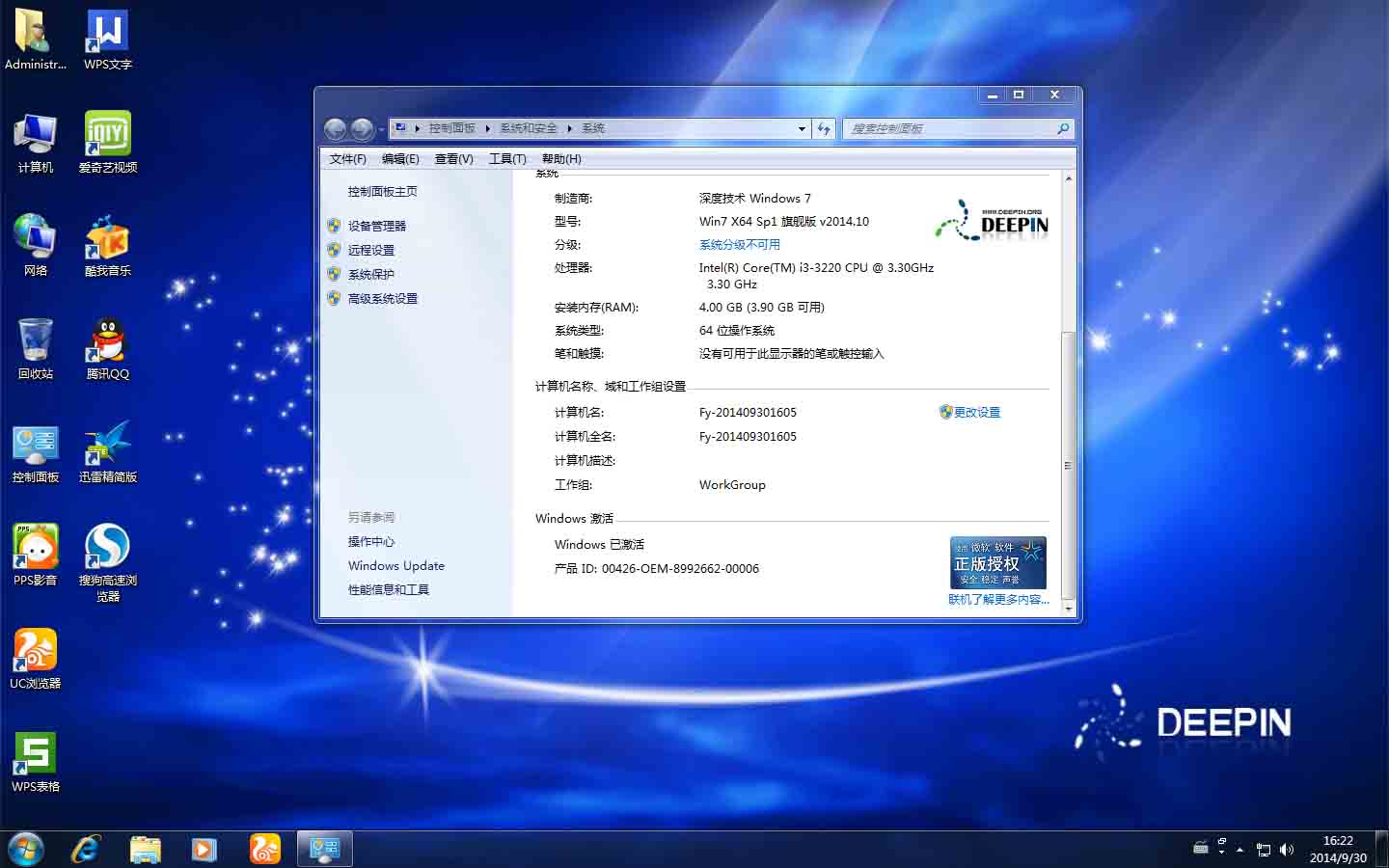Show hidden tray icons arrow
The height and width of the screenshot is (868, 1389).
pyautogui.click(x=1240, y=850)
